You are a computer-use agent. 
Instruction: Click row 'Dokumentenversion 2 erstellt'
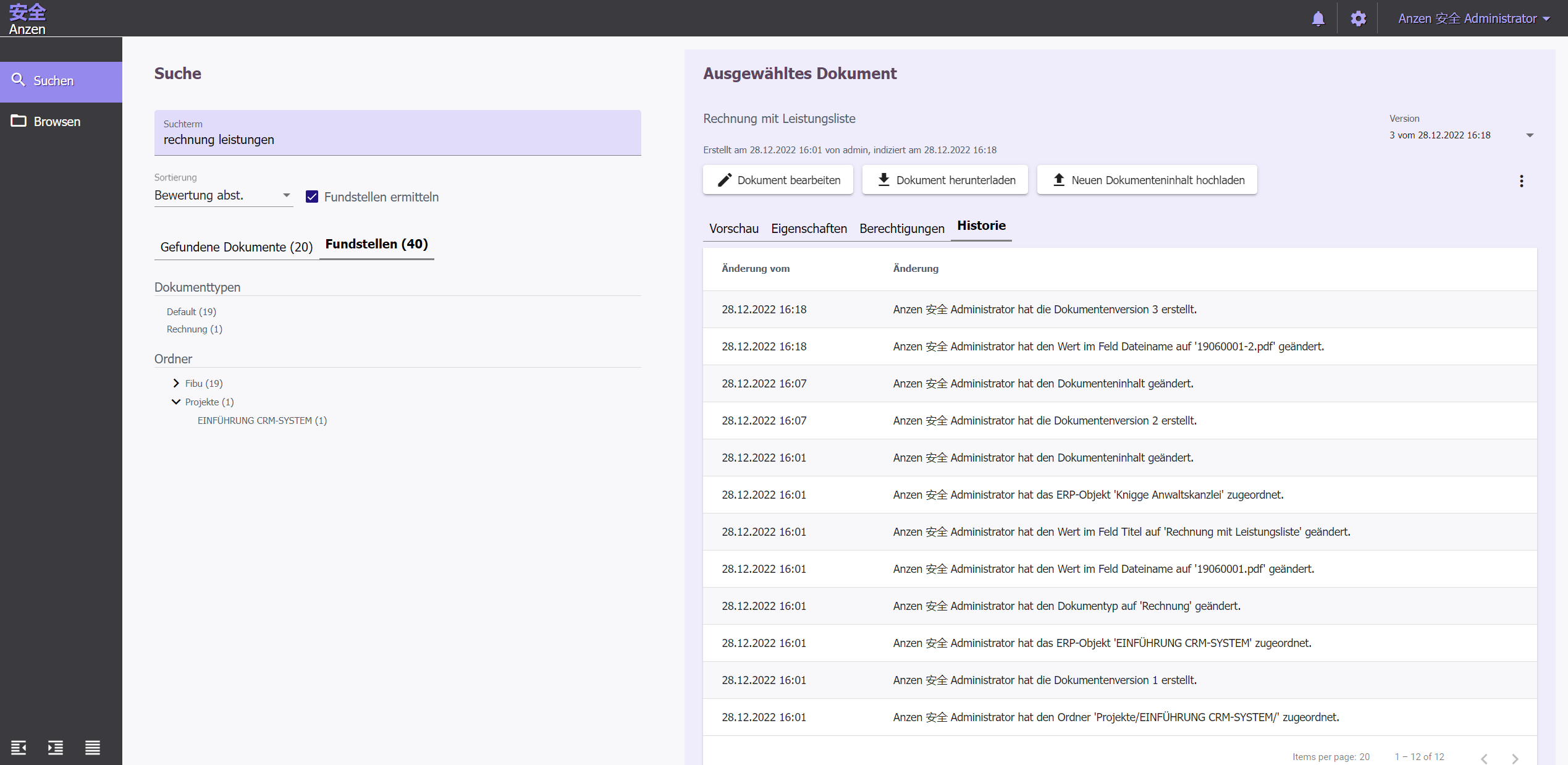[x=1119, y=420]
